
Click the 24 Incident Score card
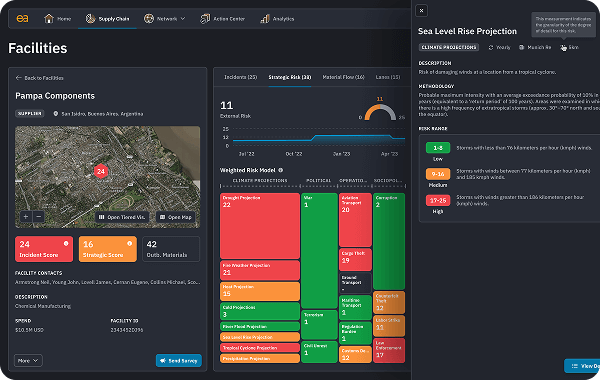(x=44, y=249)
